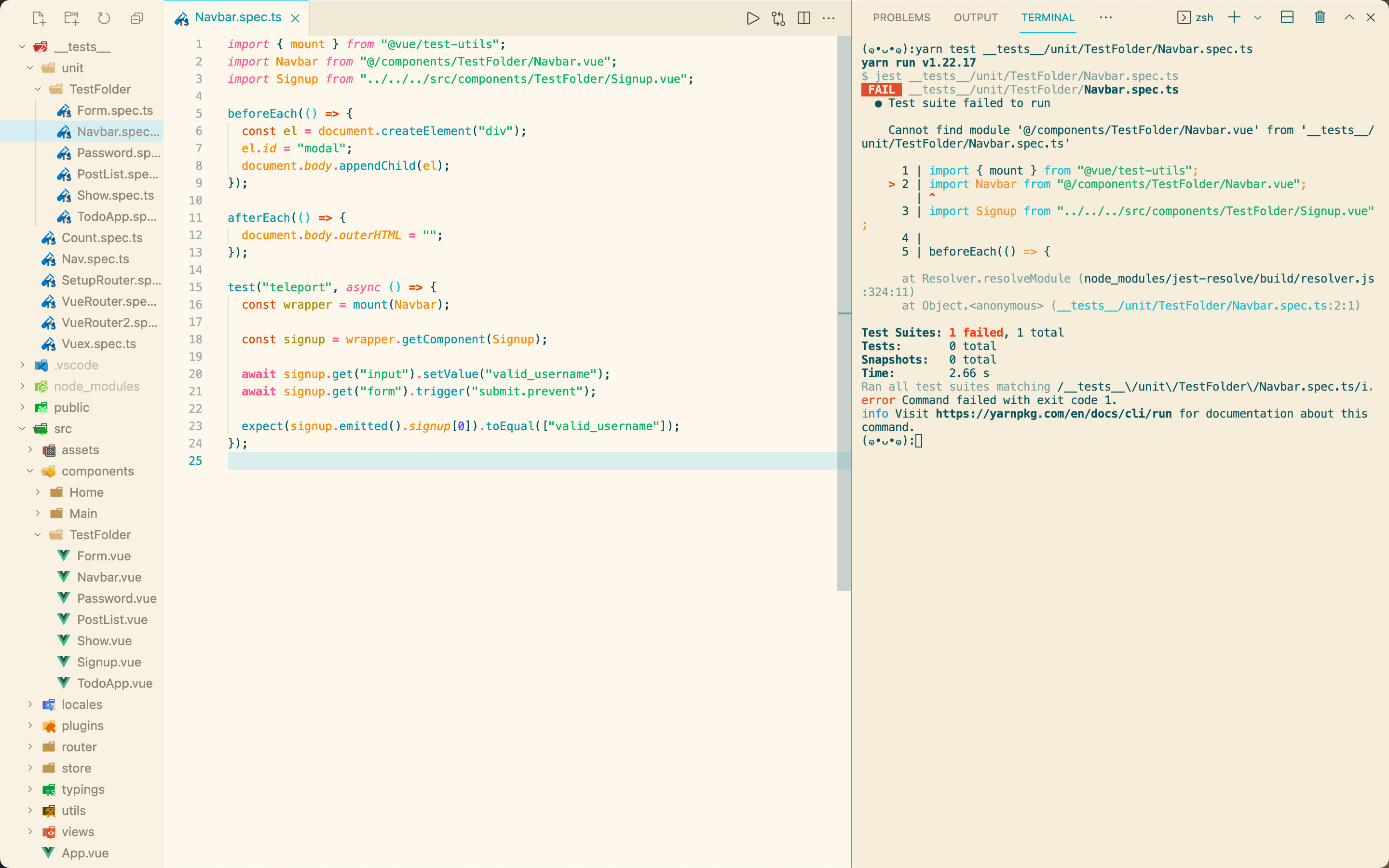This screenshot has width=1389, height=868.
Task: Close the Navbar.spec.ts editor tab
Action: (x=296, y=18)
